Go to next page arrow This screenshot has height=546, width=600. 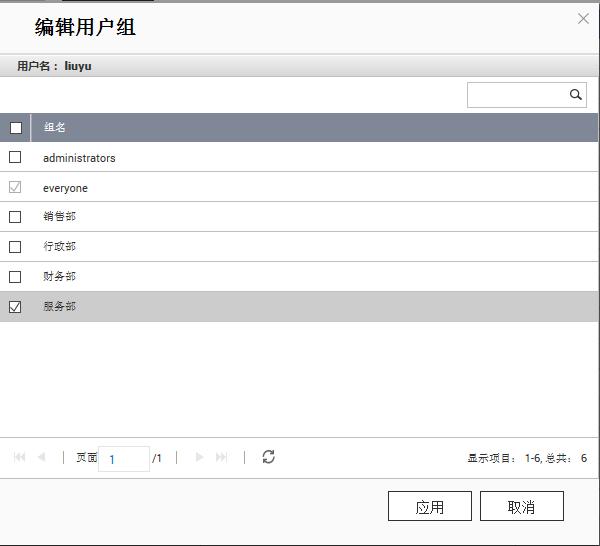pyautogui.click(x=199, y=457)
